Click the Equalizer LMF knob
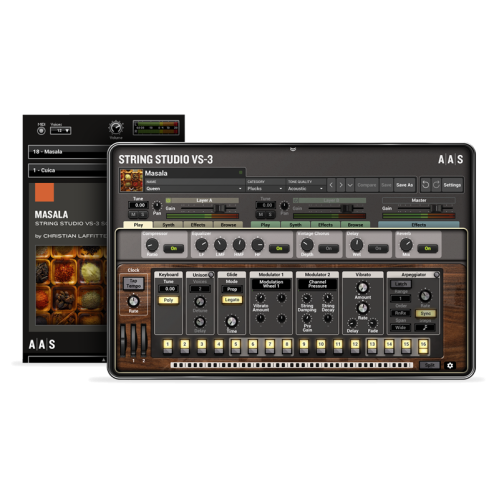499x500 pixels. coord(220,245)
